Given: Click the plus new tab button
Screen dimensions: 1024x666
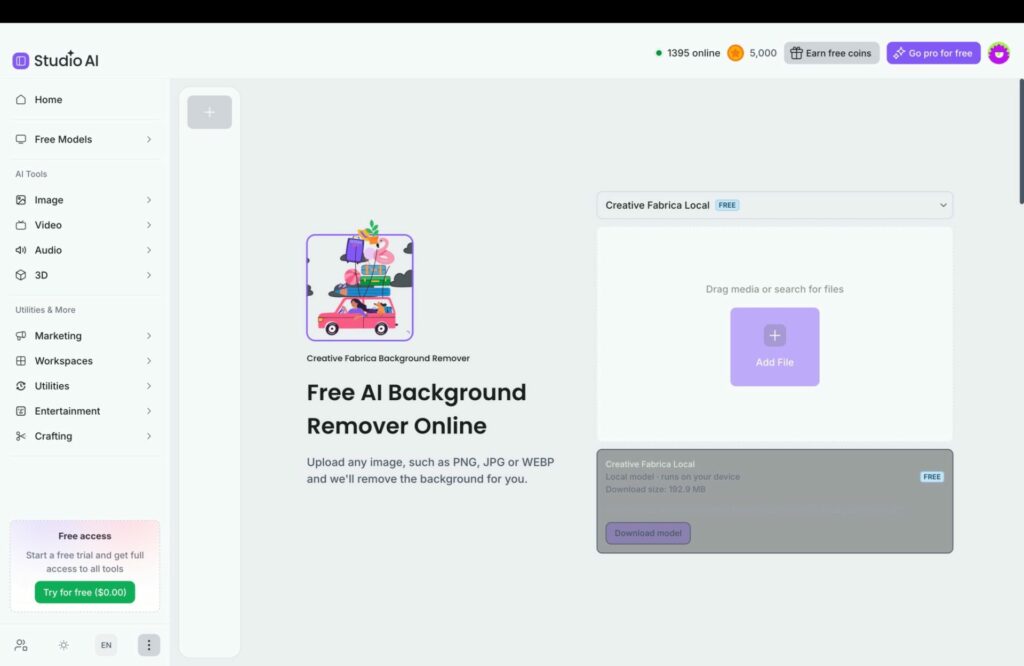Looking at the screenshot, I should click(210, 112).
